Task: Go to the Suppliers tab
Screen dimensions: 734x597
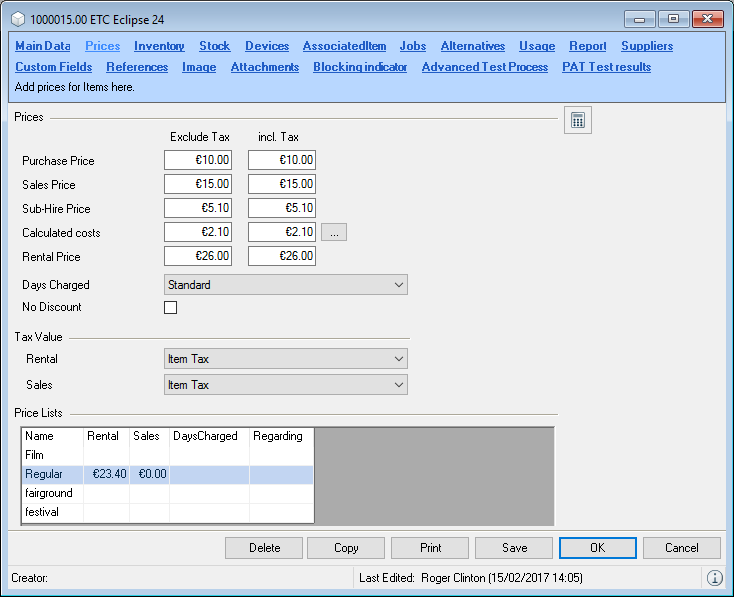Action: coord(646,46)
